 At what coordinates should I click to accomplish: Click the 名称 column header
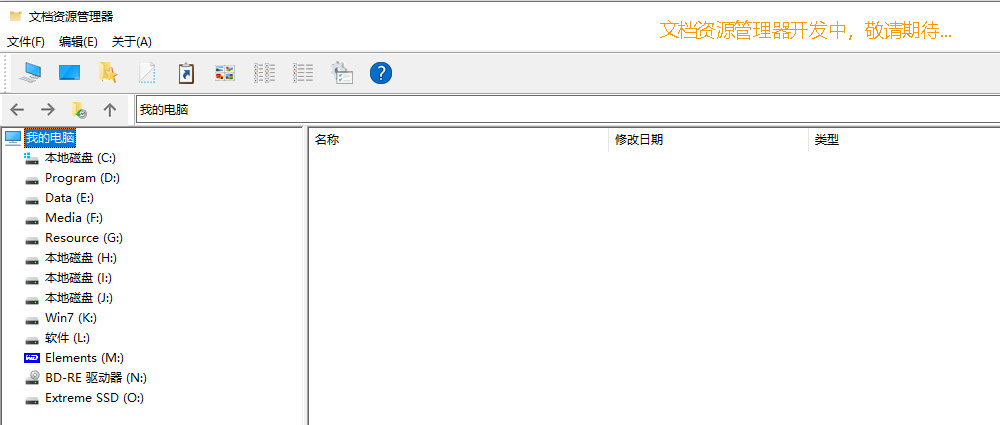[459, 140]
